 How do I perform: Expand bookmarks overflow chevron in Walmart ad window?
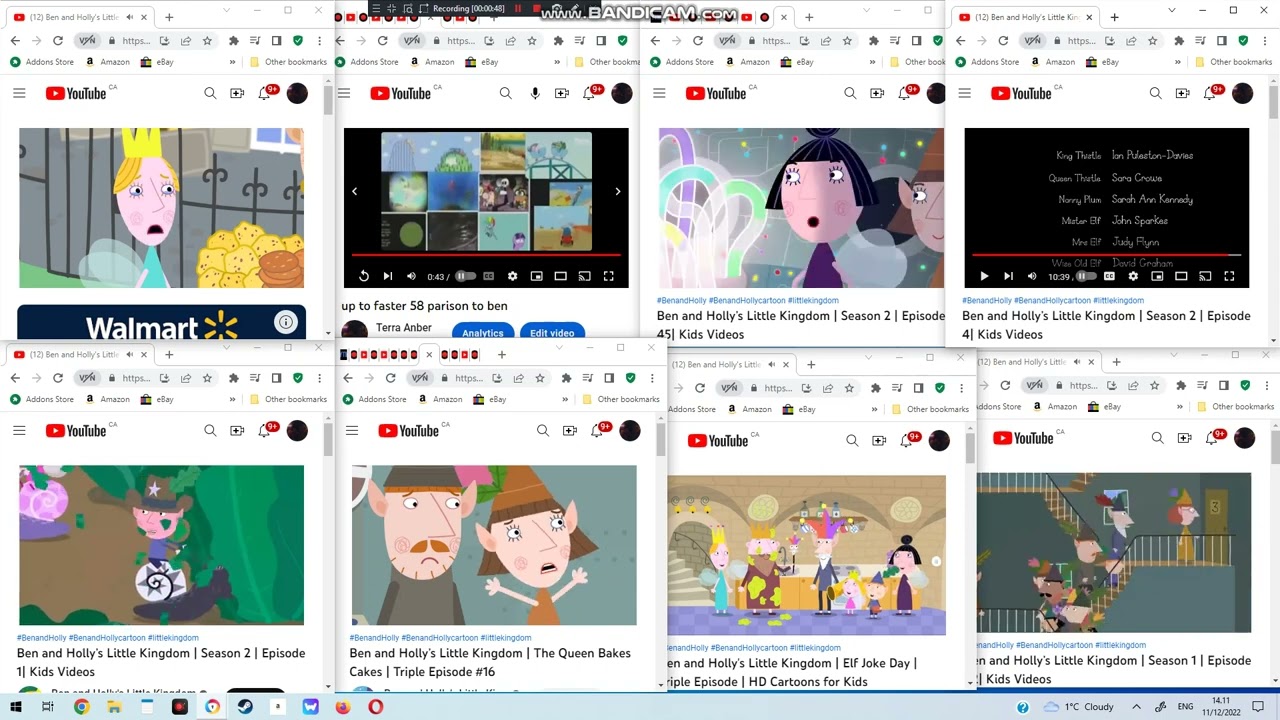pyautogui.click(x=232, y=62)
